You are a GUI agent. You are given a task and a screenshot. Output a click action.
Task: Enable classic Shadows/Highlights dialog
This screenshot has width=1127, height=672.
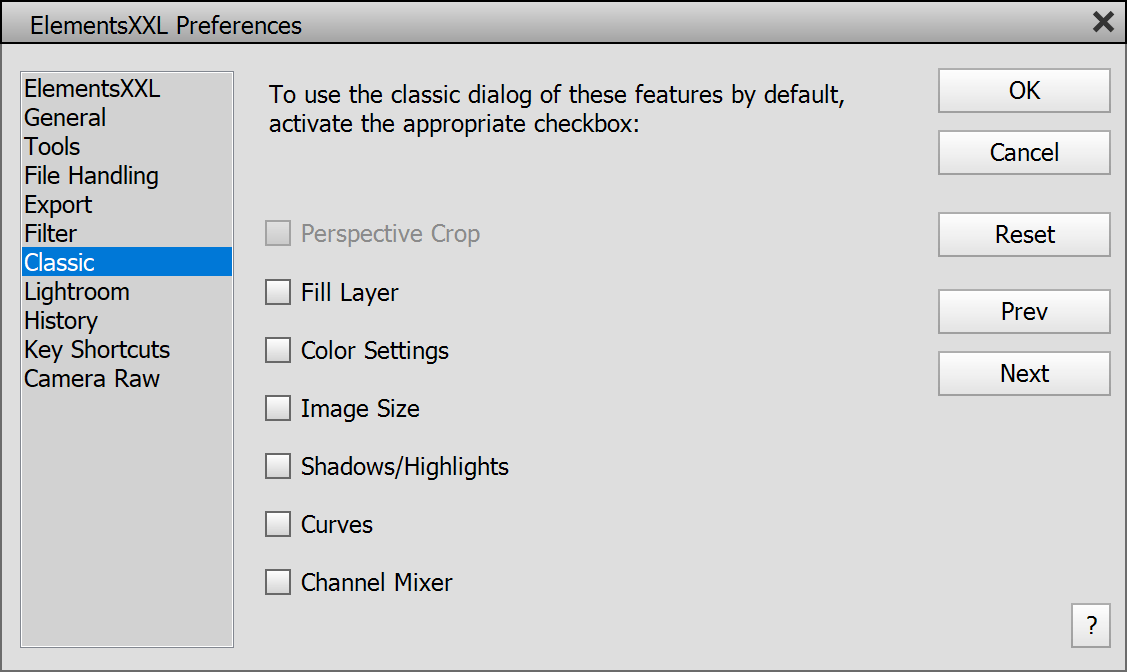coord(278,467)
